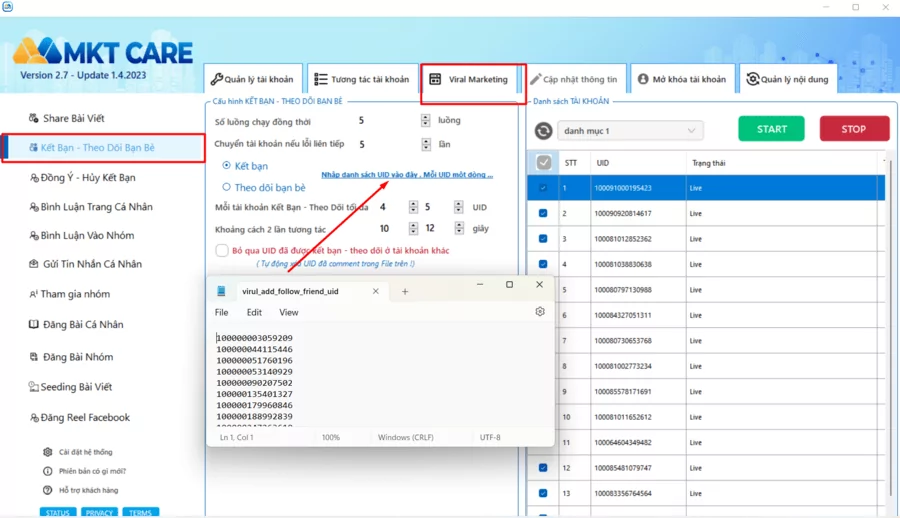Screen dimensions: 900x518
Task: Click line 100000090207502 in Notepad
Action: 254,382
